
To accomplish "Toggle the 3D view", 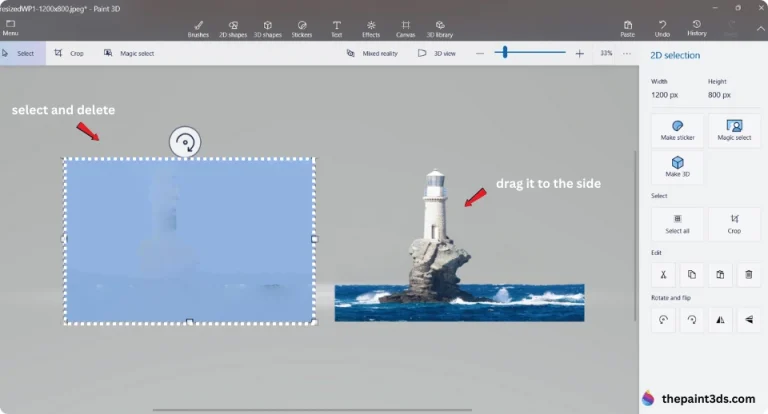I will (x=436, y=53).
